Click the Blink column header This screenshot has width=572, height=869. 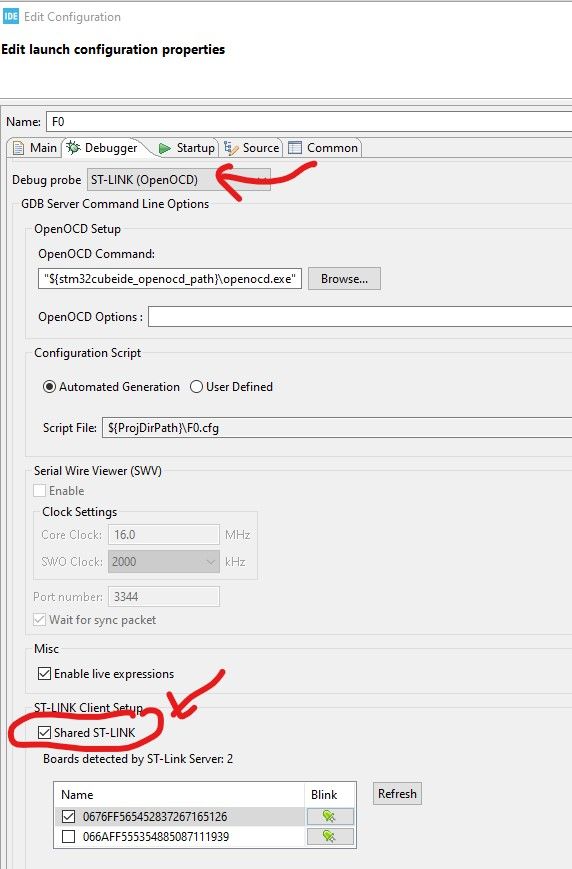click(x=330, y=795)
